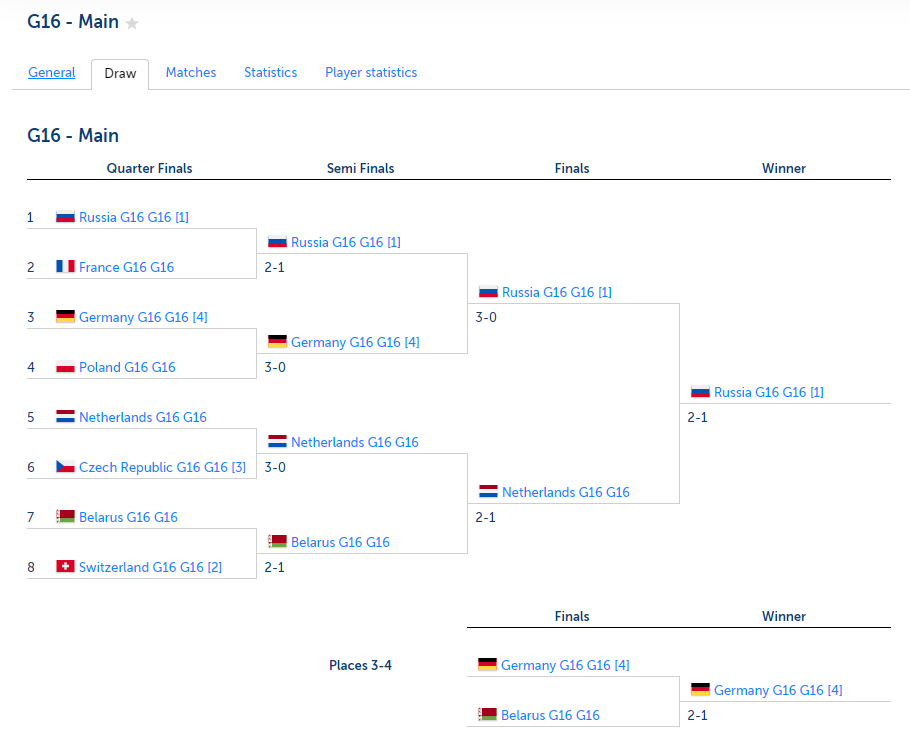Open Switzerland G16 G16 [2] team link

click(x=150, y=567)
